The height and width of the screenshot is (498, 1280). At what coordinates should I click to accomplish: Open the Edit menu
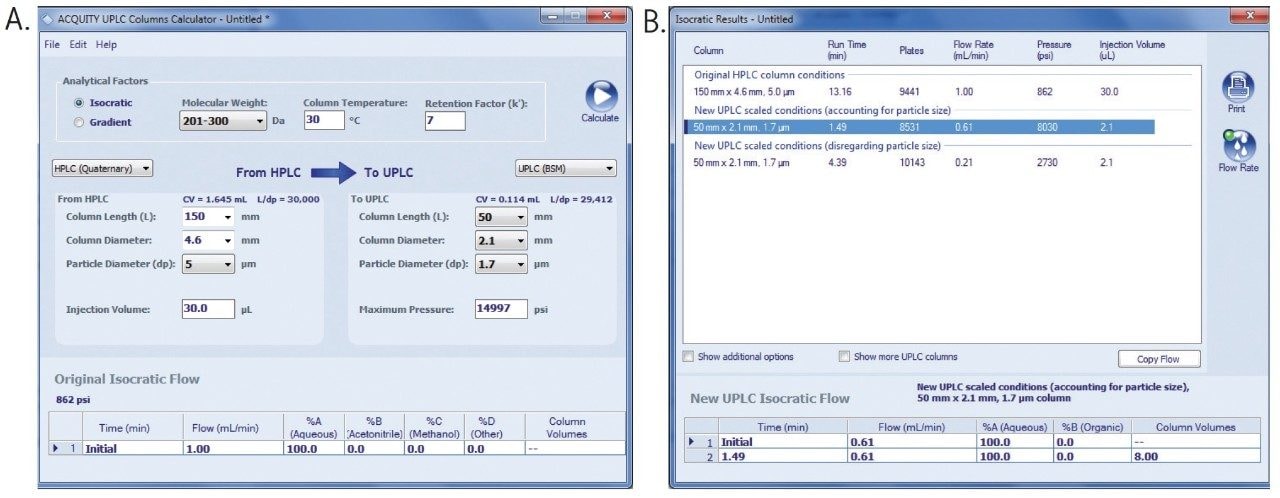[x=78, y=45]
